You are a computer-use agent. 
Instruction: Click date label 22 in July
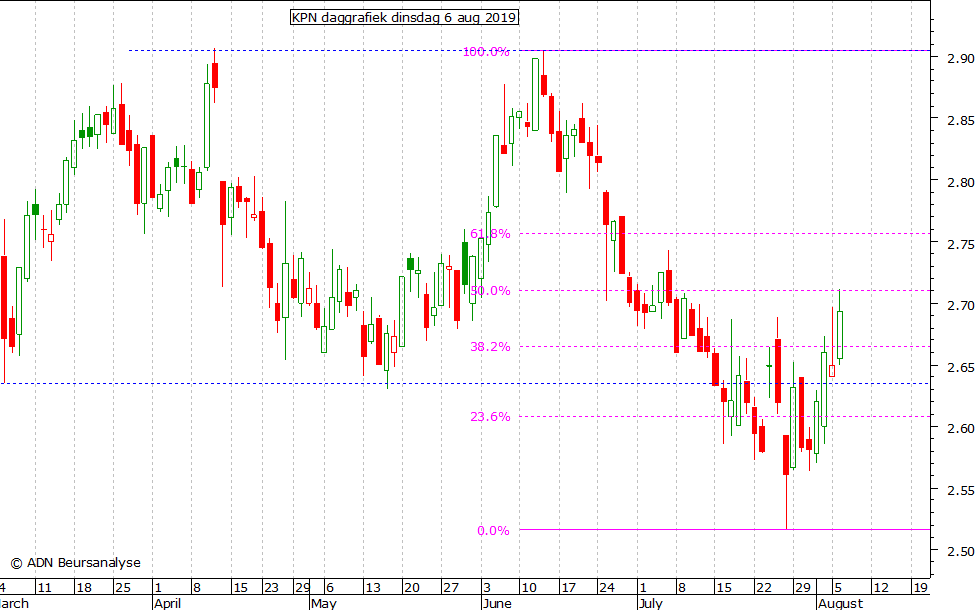[763, 588]
